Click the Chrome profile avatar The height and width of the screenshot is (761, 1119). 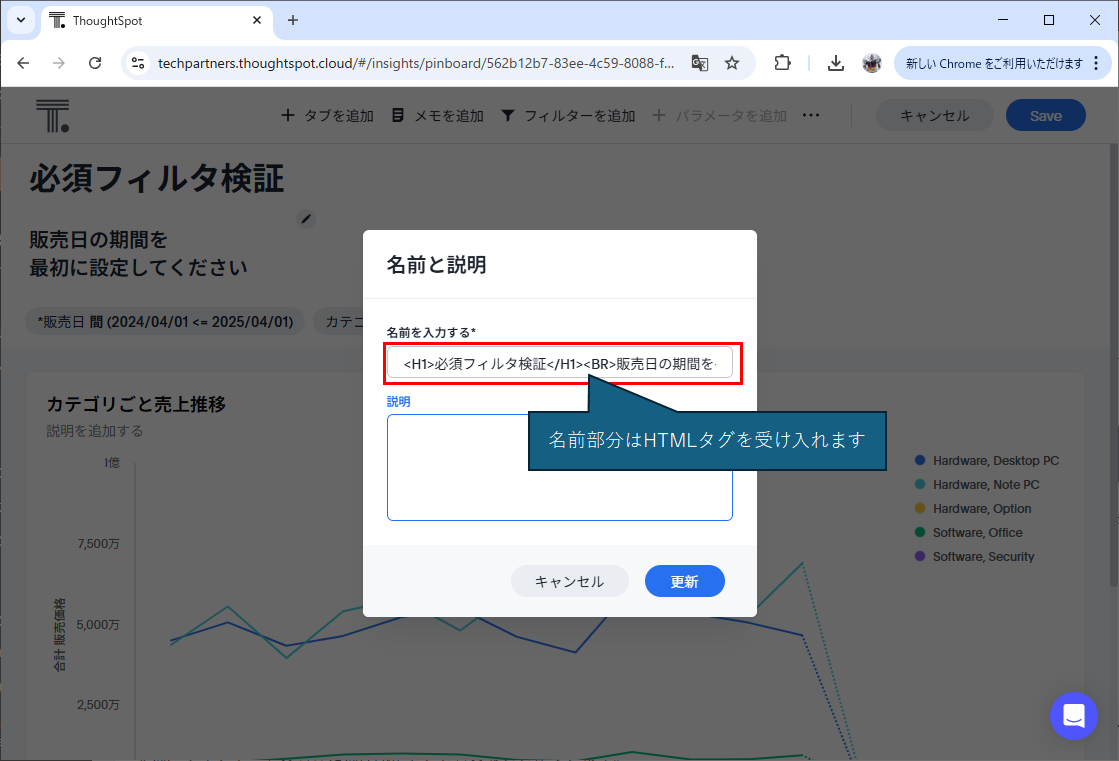pyautogui.click(x=872, y=63)
